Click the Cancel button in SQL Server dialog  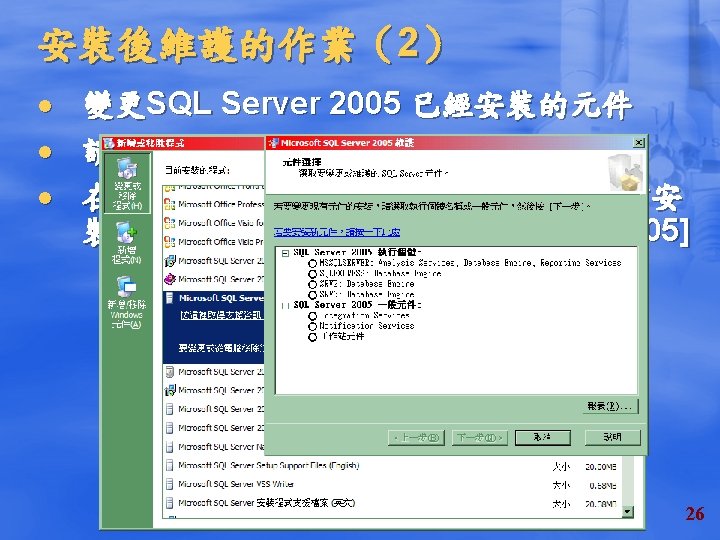[x=543, y=438]
